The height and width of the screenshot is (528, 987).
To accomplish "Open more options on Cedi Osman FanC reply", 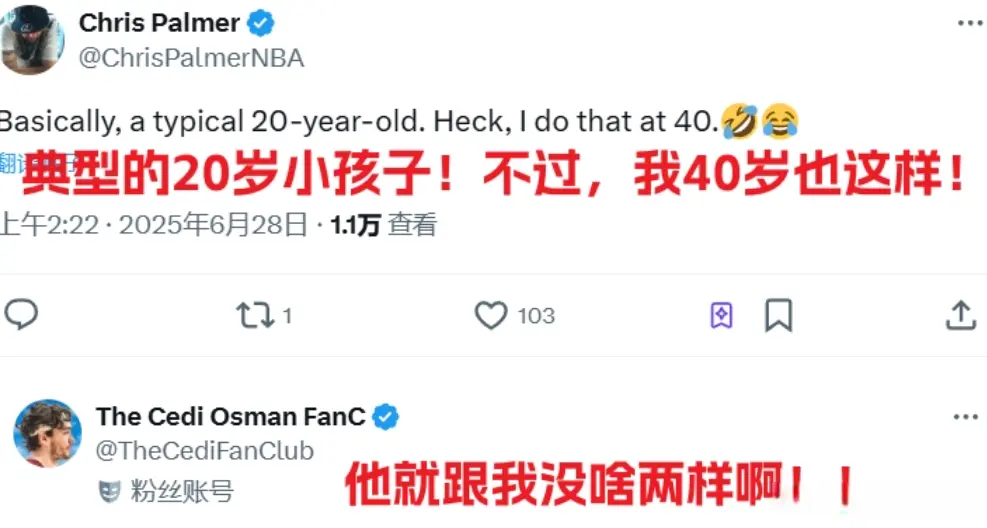I will click(x=965, y=417).
